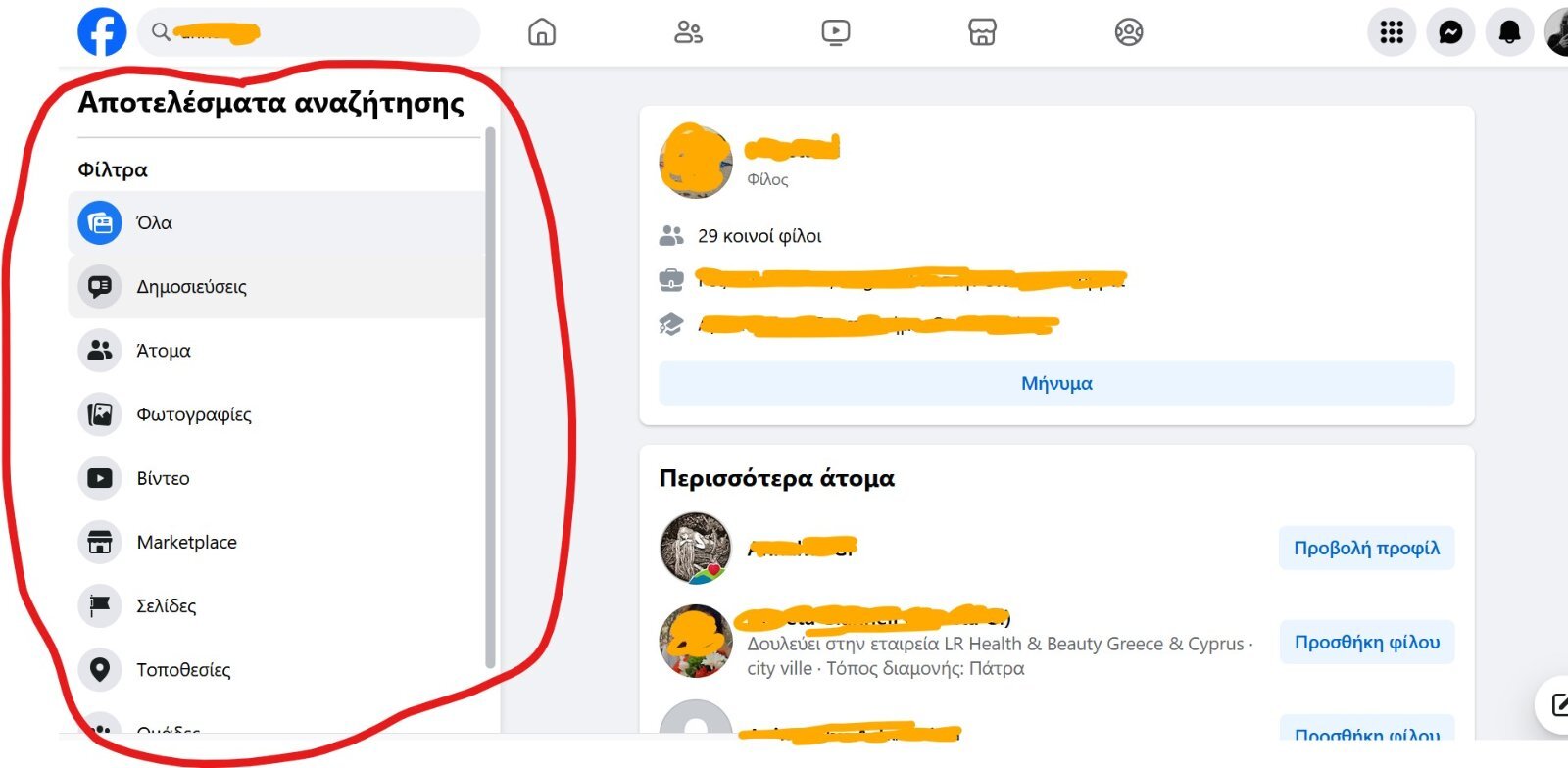Choose the Marketplace filter in sidebar

click(x=276, y=542)
